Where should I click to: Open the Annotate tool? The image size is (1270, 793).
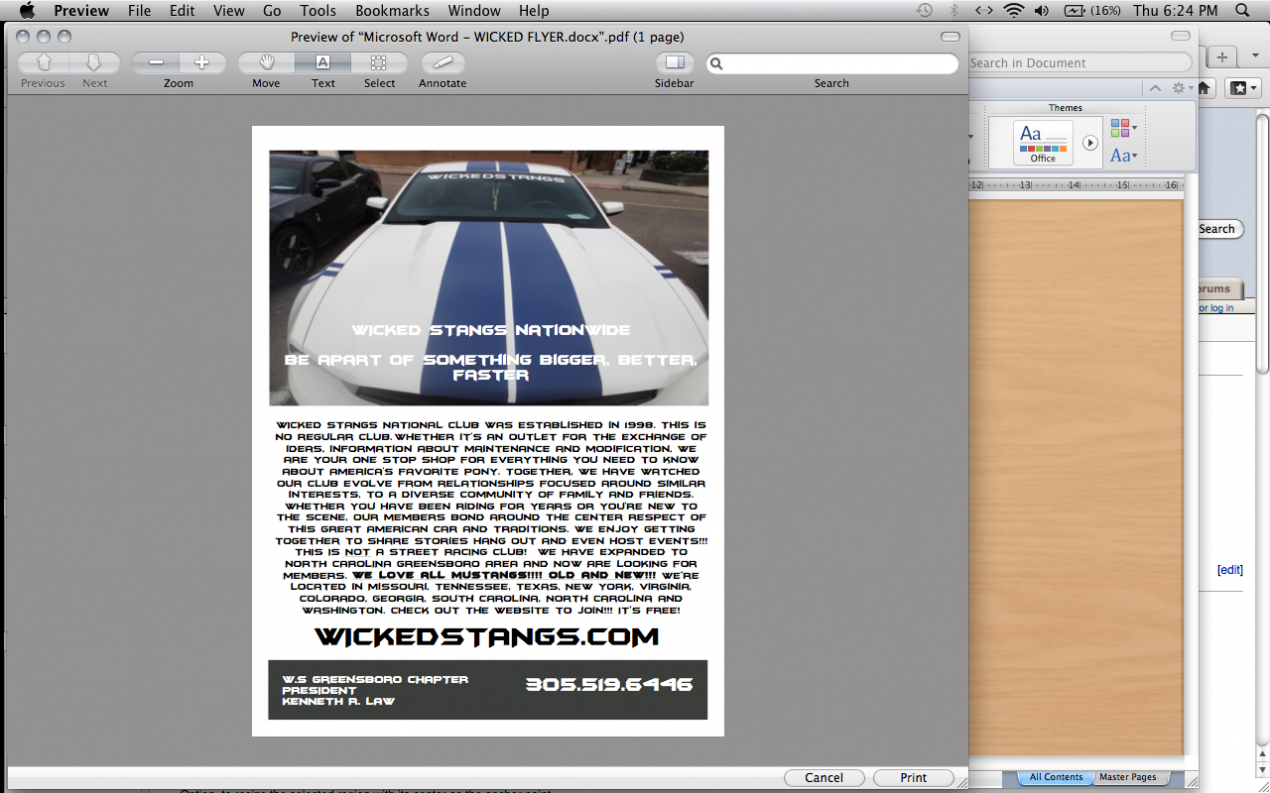pos(443,63)
